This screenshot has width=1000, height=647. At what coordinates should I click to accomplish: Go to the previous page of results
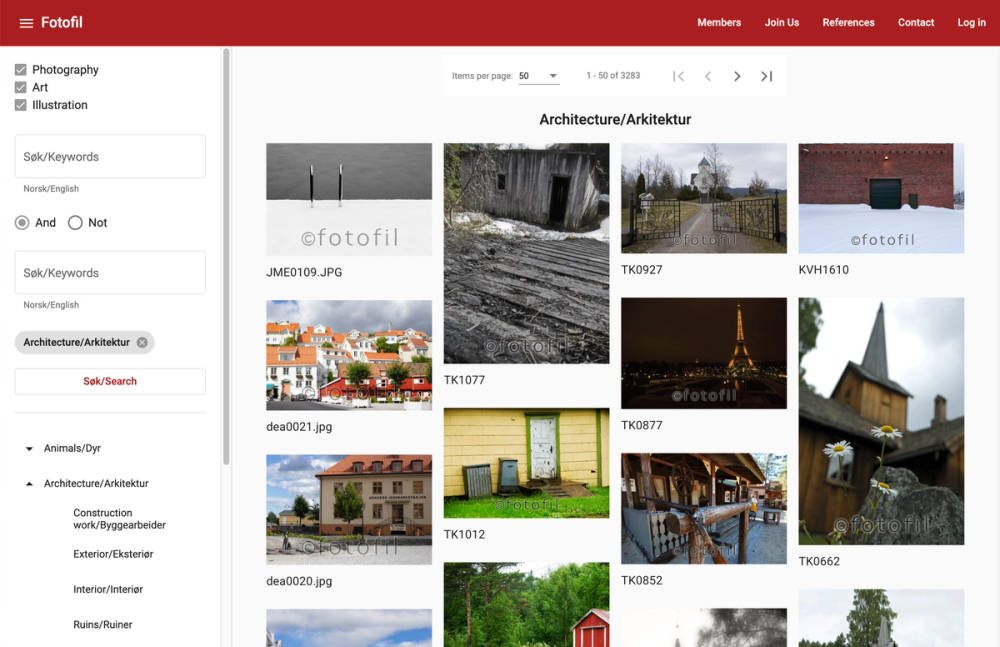(708, 76)
